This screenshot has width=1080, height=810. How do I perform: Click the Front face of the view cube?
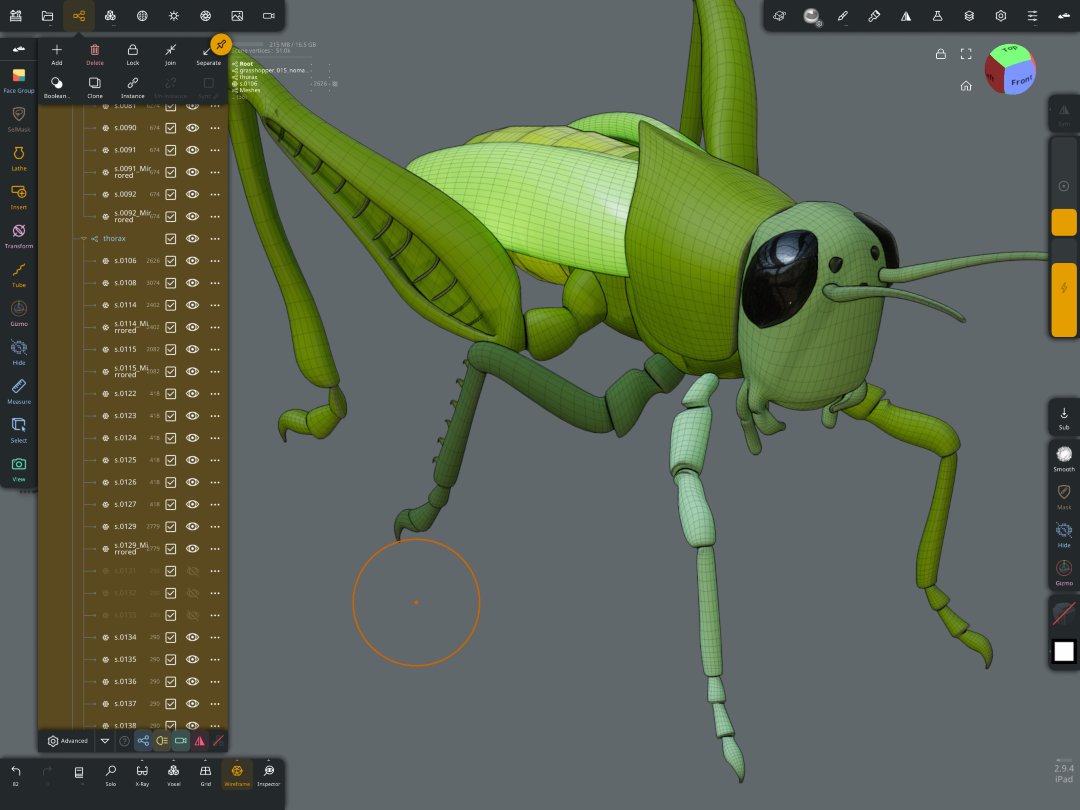1021,81
